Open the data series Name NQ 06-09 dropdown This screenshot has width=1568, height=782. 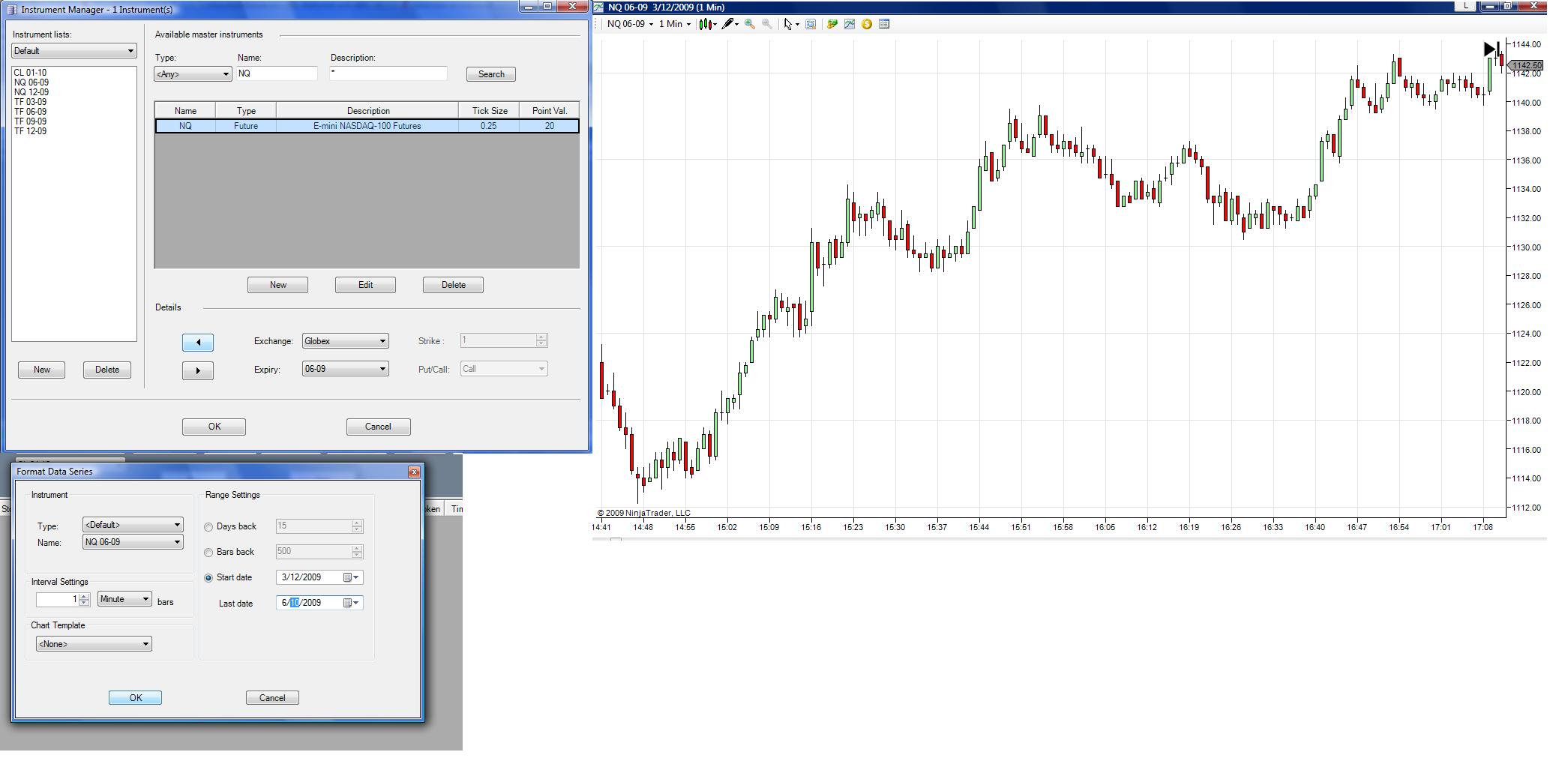(133, 542)
